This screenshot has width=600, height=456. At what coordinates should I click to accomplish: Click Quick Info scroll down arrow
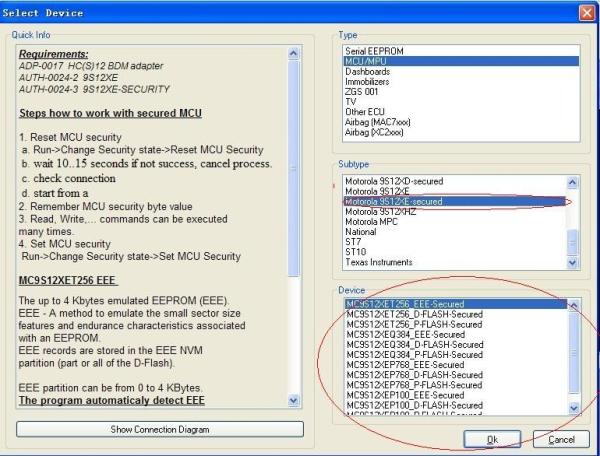click(293, 401)
